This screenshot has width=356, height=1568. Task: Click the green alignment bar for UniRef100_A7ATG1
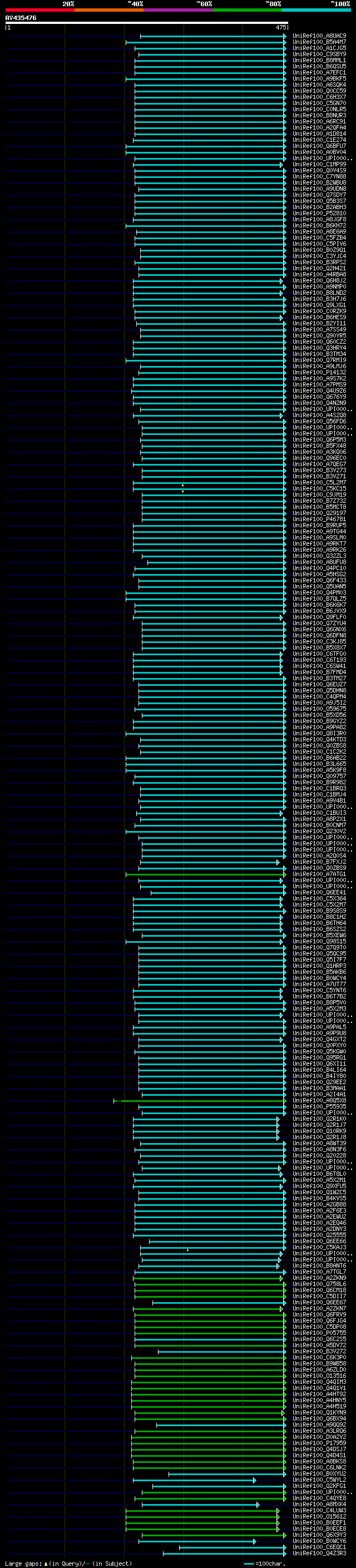205,874
